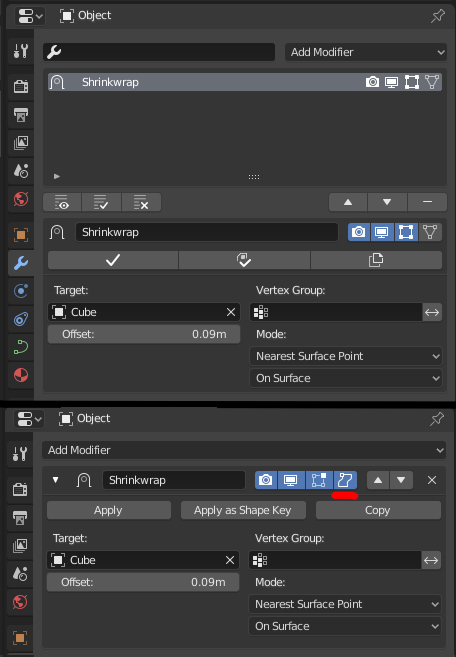Toggle edit mode display in Shrinkwrap list row
Viewport: 456px width, 657px height.
(412, 82)
